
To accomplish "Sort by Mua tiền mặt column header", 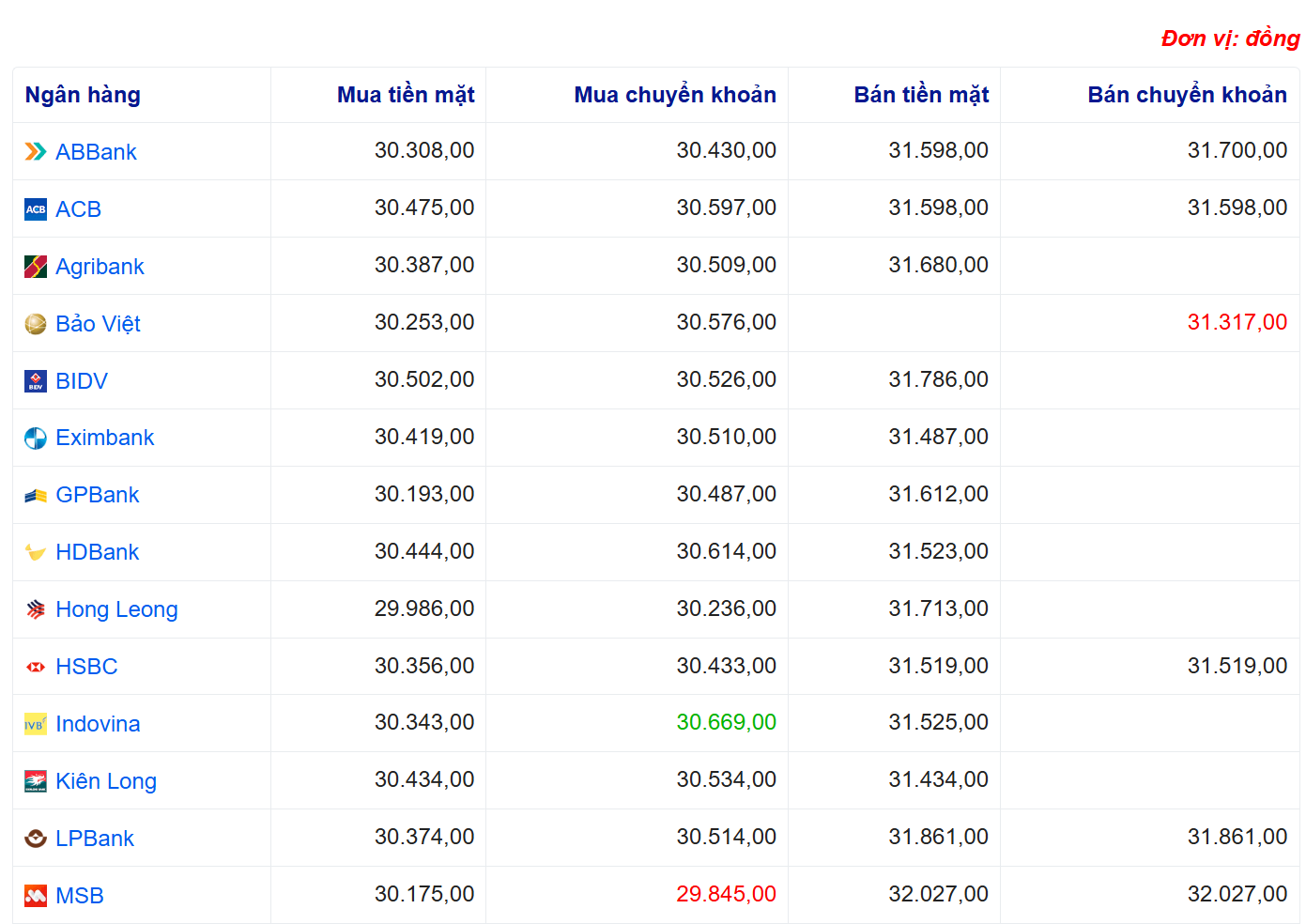I will (x=406, y=95).
